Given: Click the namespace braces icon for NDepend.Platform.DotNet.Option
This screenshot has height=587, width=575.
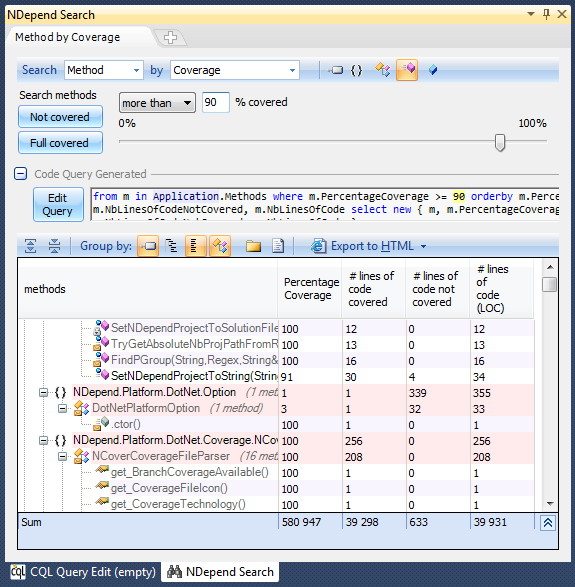Looking at the screenshot, I should 60,392.
